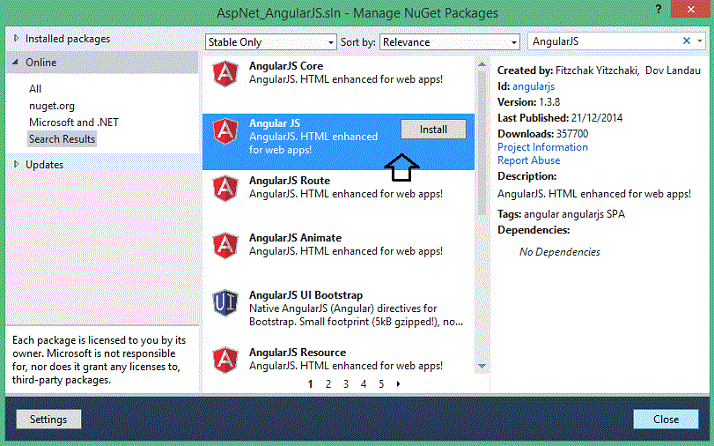Click the Report Abuse link
This screenshot has width=714, height=446.
pos(528,160)
